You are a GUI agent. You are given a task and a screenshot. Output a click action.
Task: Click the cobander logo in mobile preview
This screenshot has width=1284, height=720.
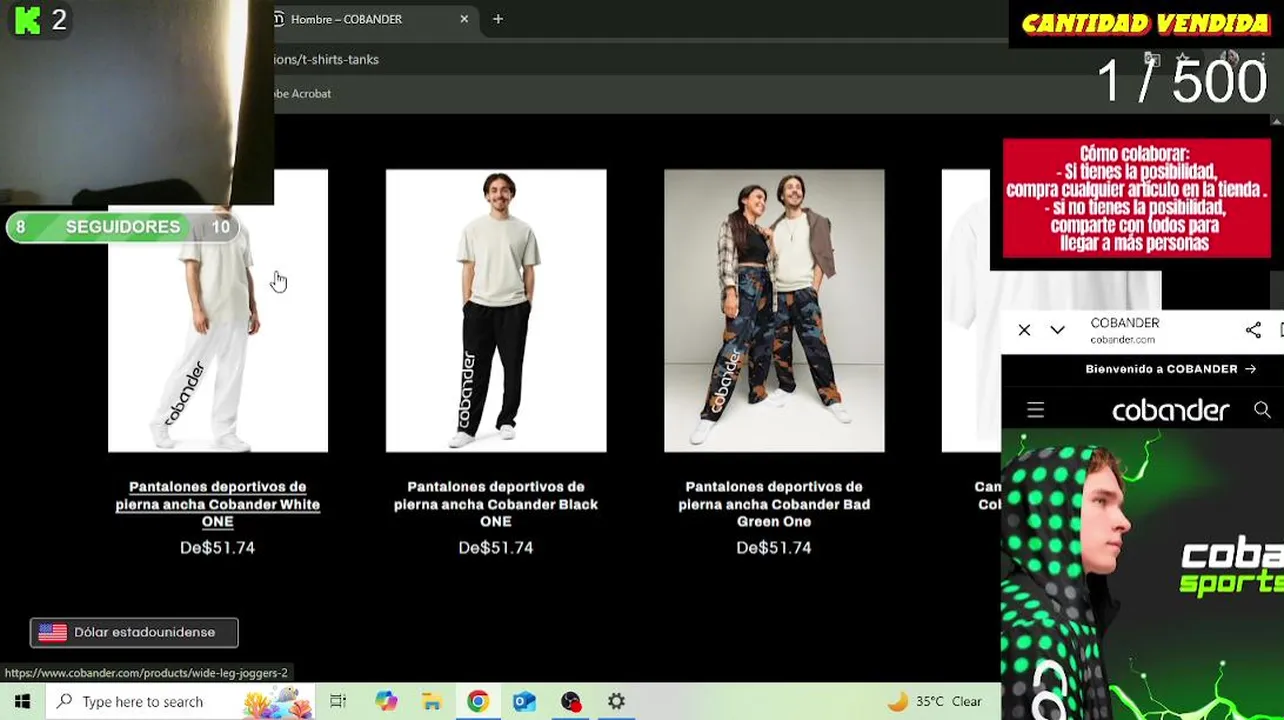(x=1170, y=410)
